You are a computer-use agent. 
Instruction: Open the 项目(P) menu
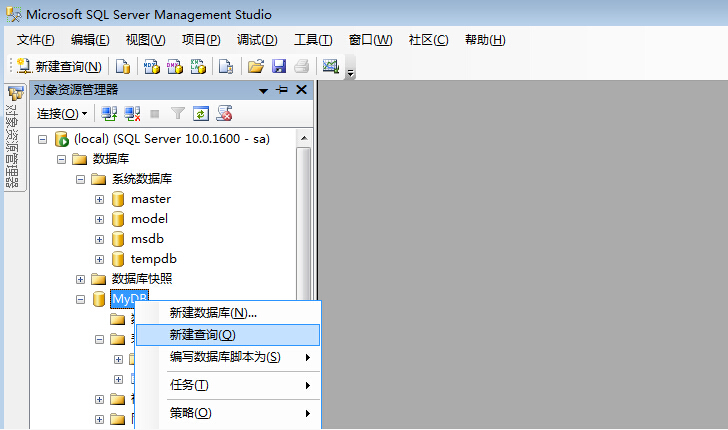click(x=201, y=40)
